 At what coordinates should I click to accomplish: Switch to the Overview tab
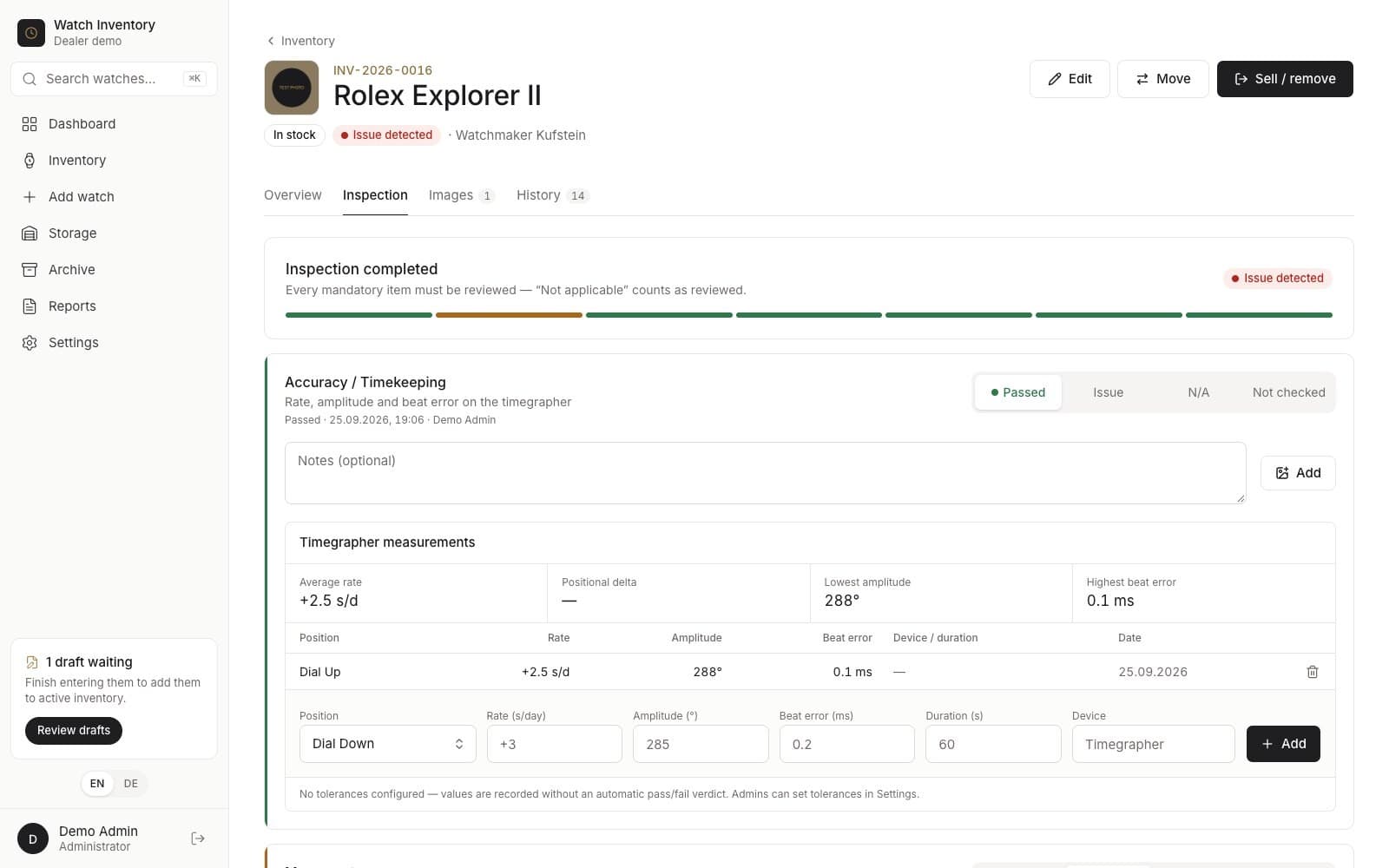(x=293, y=195)
